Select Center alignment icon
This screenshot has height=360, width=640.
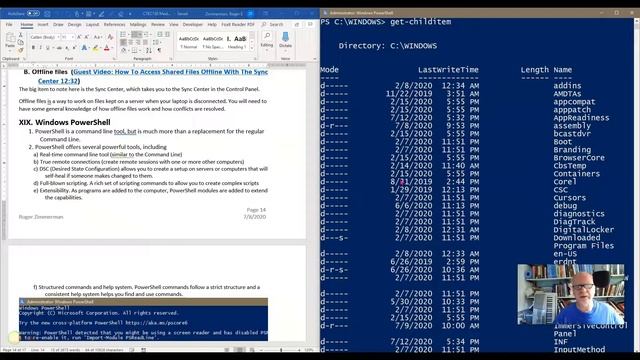click(131, 42)
